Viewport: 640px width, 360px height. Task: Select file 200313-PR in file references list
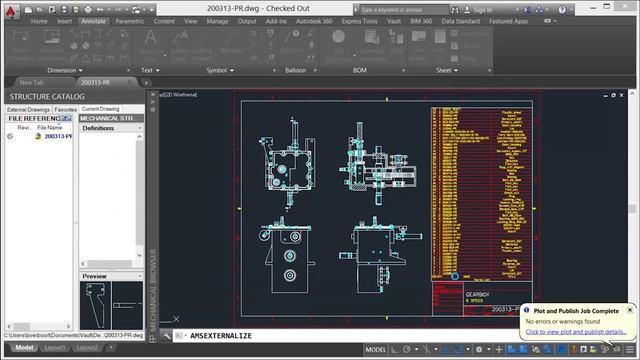pos(58,136)
